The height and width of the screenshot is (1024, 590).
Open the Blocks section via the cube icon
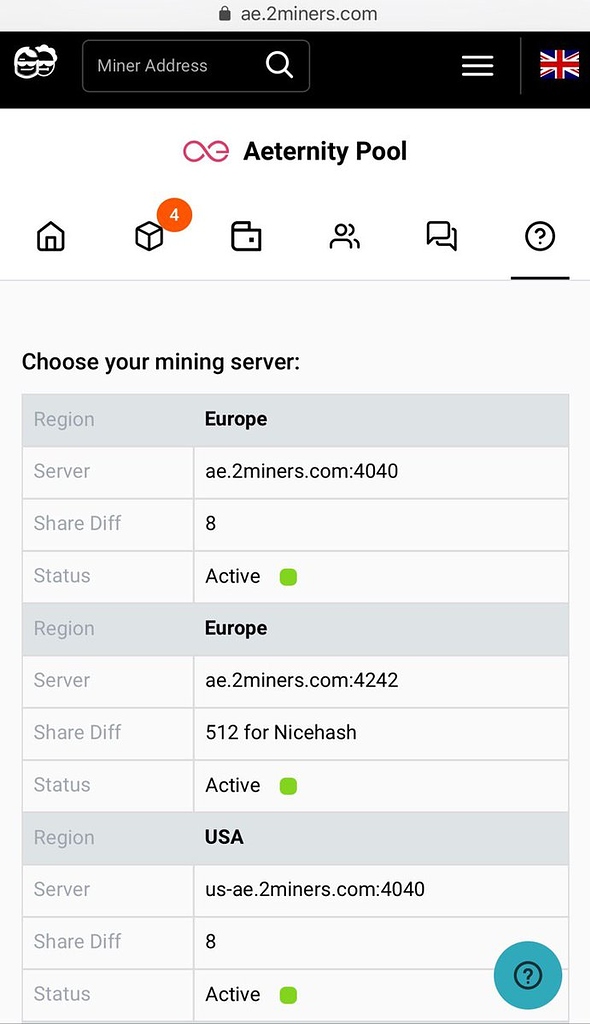point(148,236)
